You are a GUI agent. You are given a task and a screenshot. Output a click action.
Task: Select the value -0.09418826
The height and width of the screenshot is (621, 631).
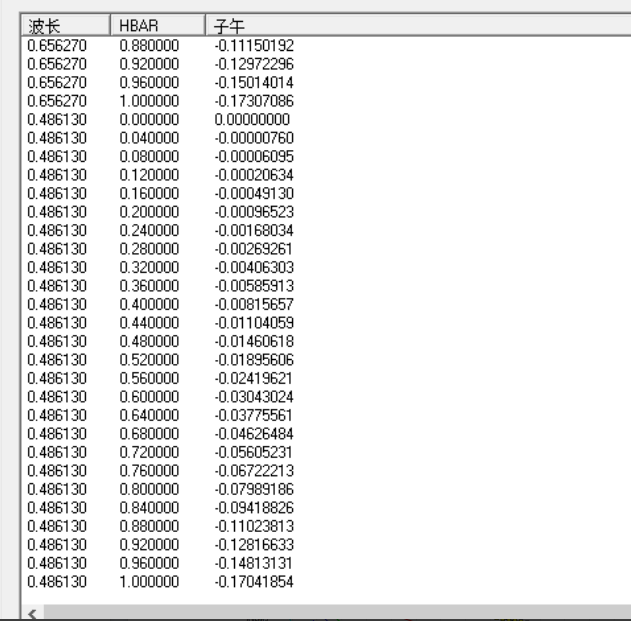click(254, 508)
